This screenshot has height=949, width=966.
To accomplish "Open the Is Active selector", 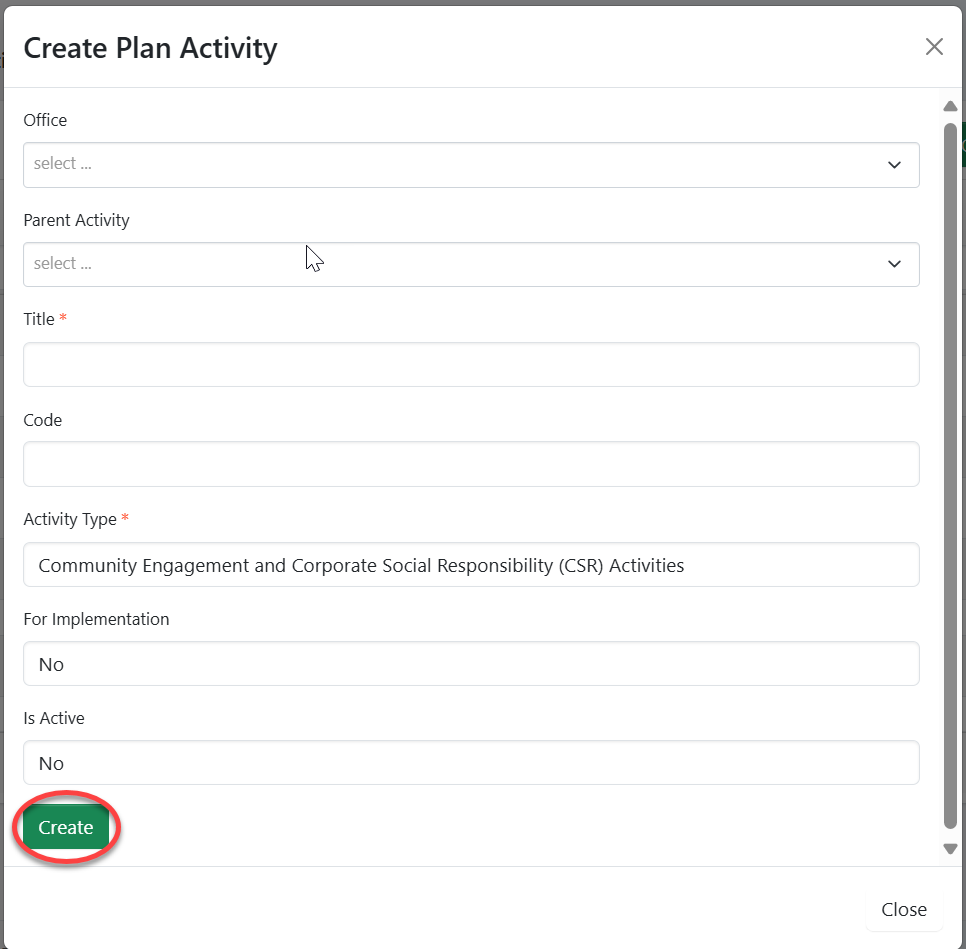I will [471, 763].
